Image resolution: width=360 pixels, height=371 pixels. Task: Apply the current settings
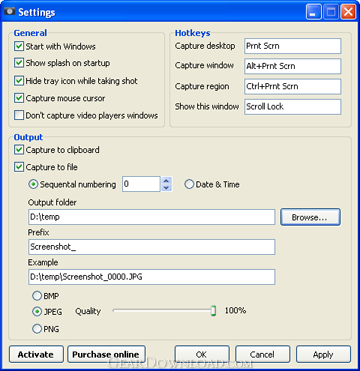[x=323, y=354]
